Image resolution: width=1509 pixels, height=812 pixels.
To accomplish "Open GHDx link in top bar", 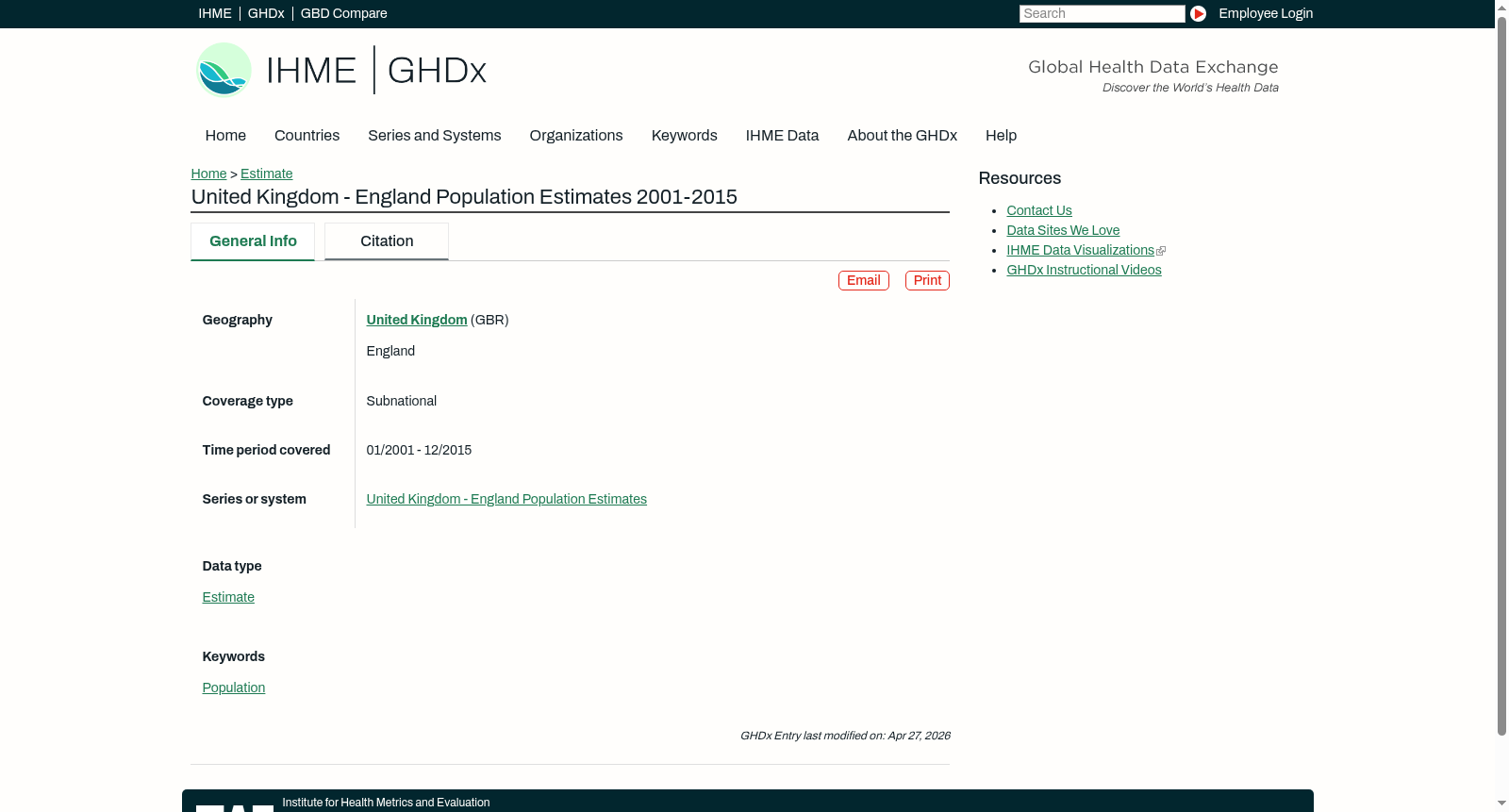I will tap(266, 13).
